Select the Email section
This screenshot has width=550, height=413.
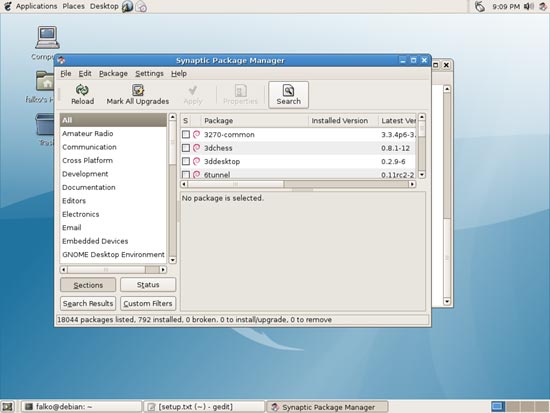[113, 228]
